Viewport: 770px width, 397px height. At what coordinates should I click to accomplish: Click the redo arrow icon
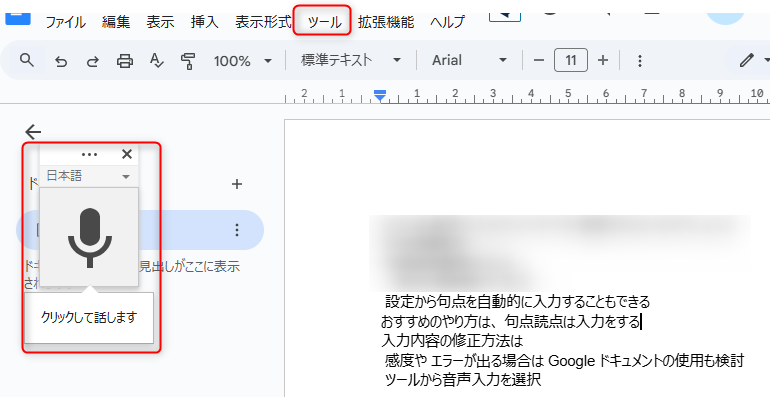point(92,61)
